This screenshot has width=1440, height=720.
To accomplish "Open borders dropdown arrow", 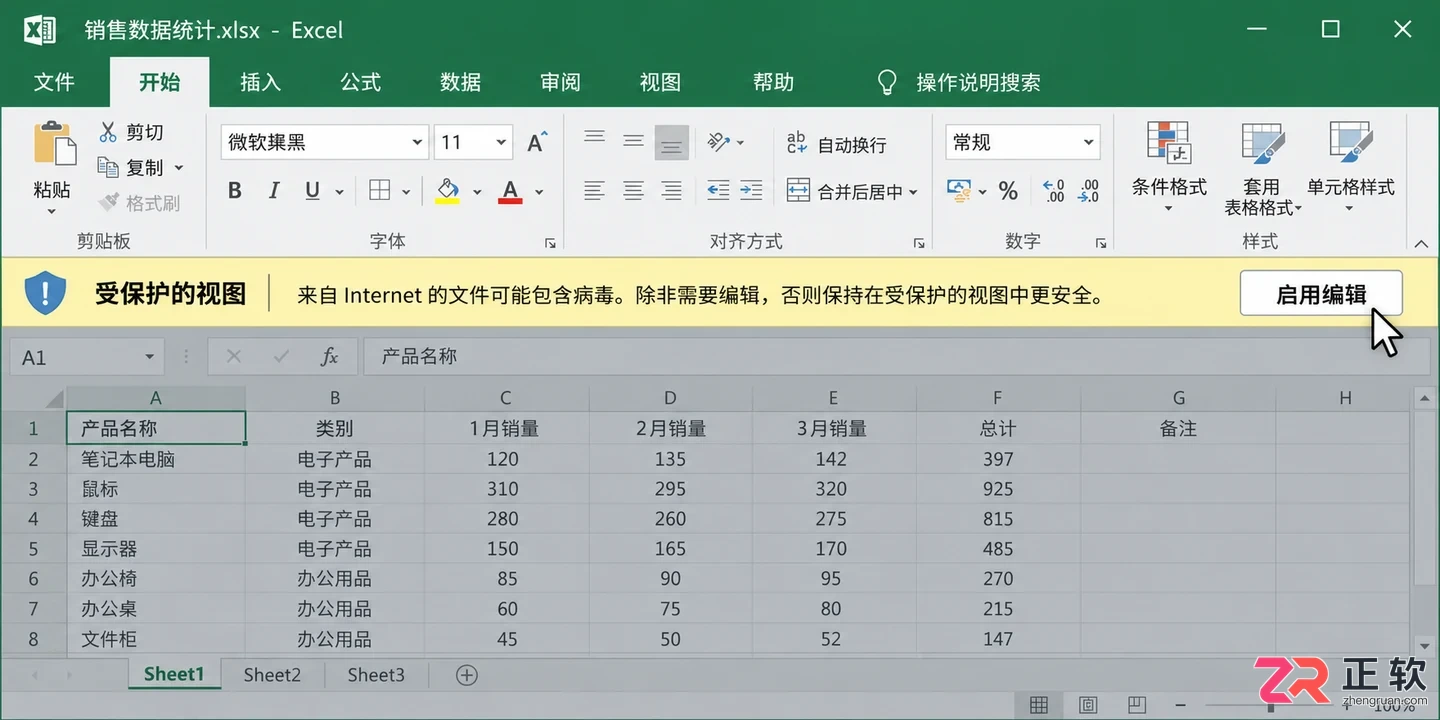I will click(x=406, y=192).
